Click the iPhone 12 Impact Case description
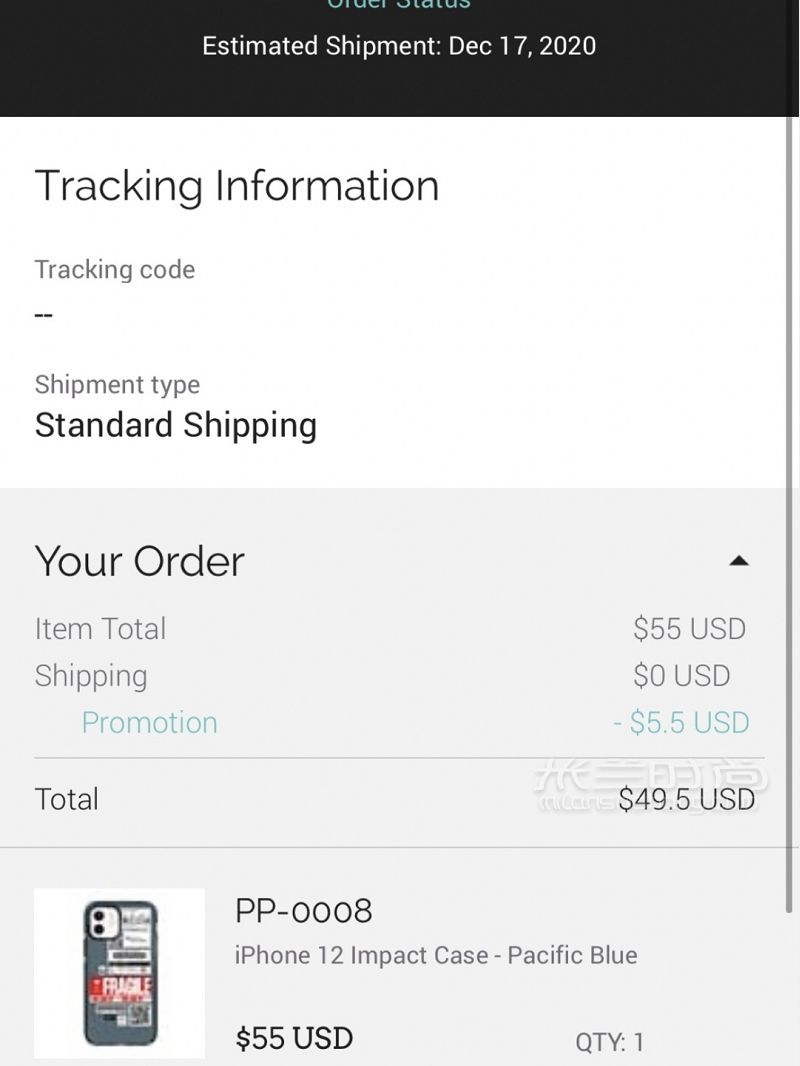 [x=436, y=955]
